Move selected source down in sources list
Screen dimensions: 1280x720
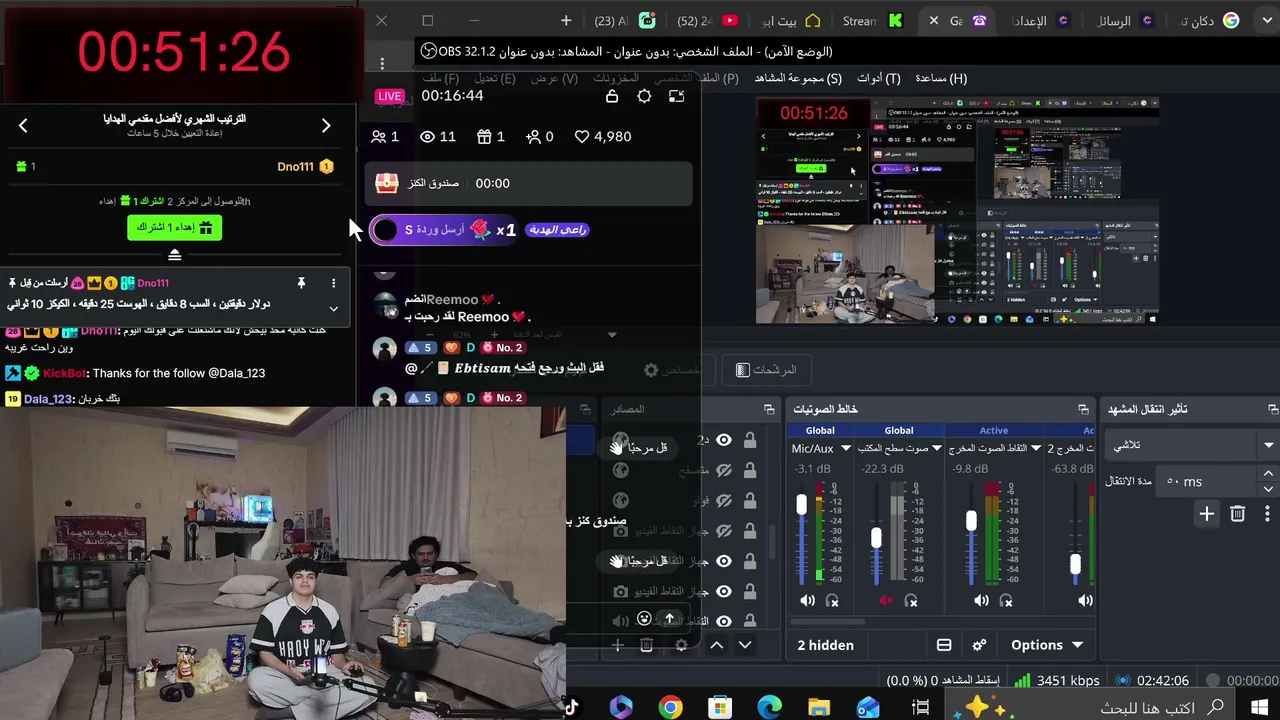point(745,645)
